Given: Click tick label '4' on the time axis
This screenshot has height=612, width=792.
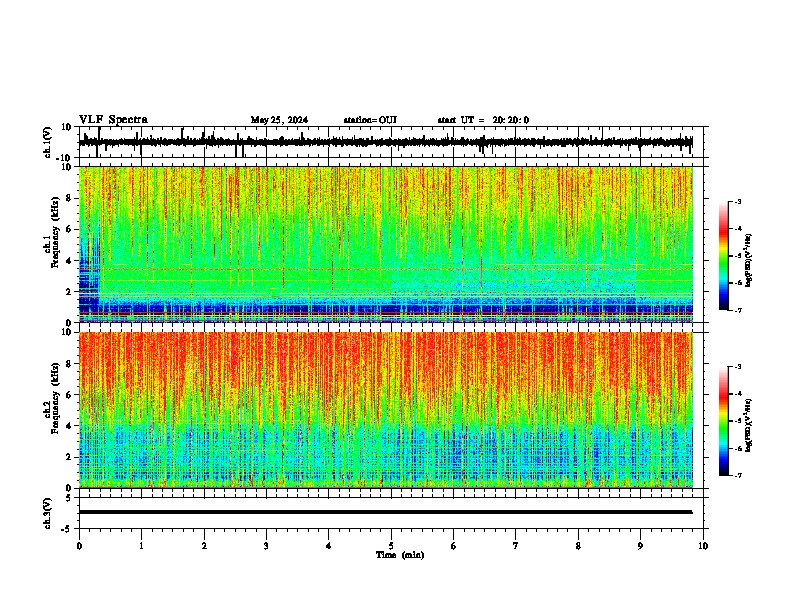Looking at the screenshot, I should [328, 546].
